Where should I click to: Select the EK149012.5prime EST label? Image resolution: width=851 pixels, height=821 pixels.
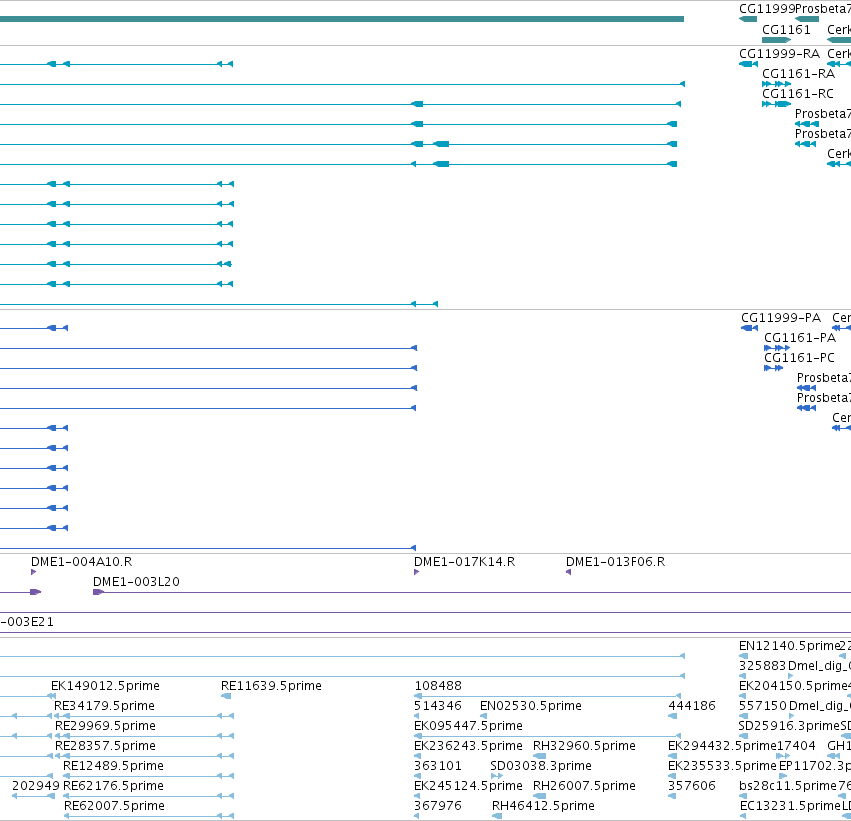[x=105, y=686]
